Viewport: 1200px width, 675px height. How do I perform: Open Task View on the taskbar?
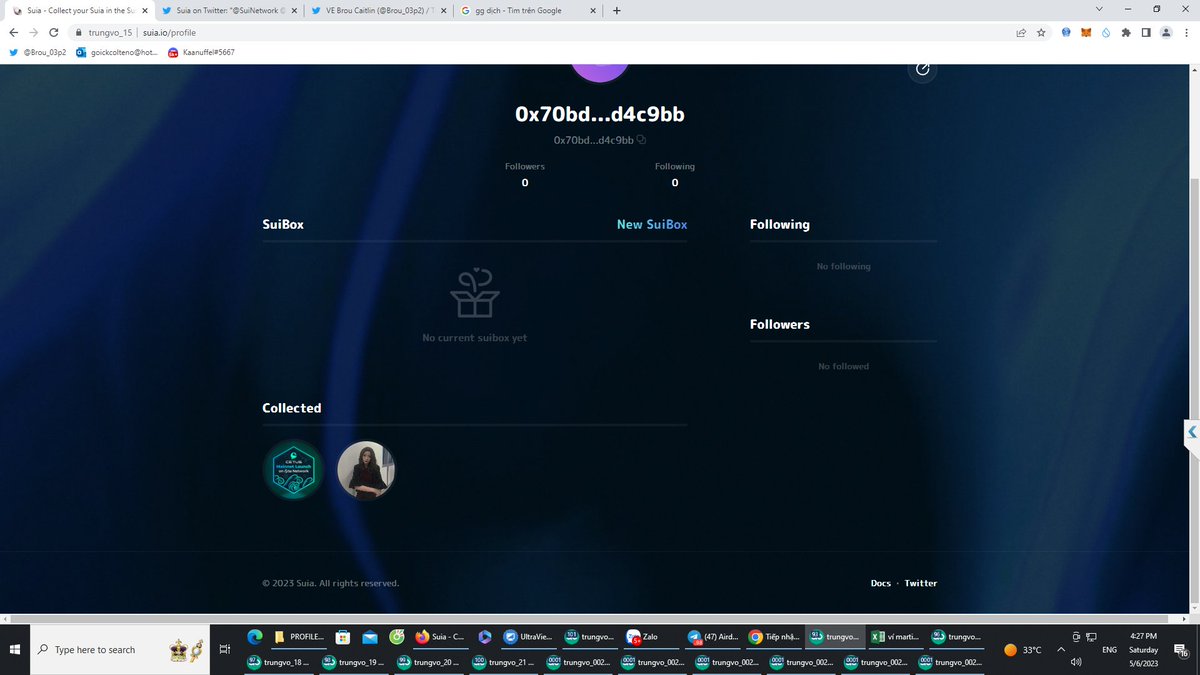pos(224,649)
